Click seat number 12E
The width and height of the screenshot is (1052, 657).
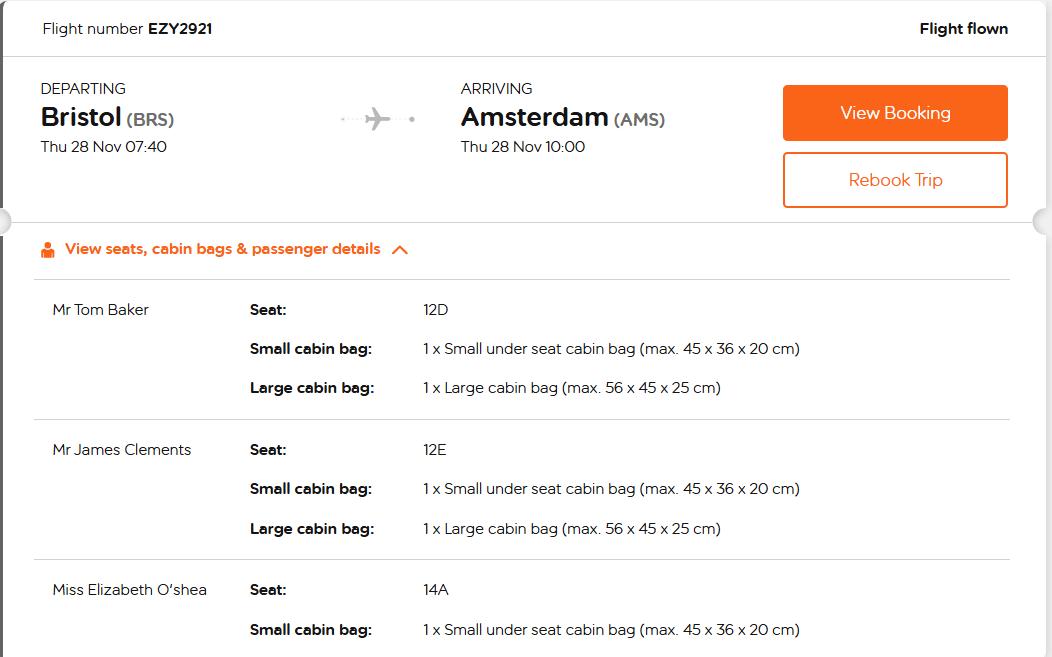coord(434,450)
